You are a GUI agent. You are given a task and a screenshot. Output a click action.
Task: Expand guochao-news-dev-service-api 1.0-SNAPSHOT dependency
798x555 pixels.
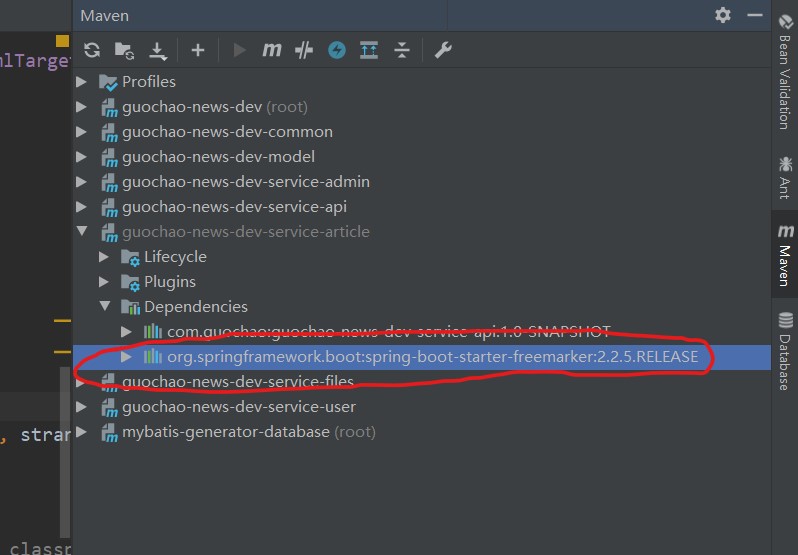126,332
